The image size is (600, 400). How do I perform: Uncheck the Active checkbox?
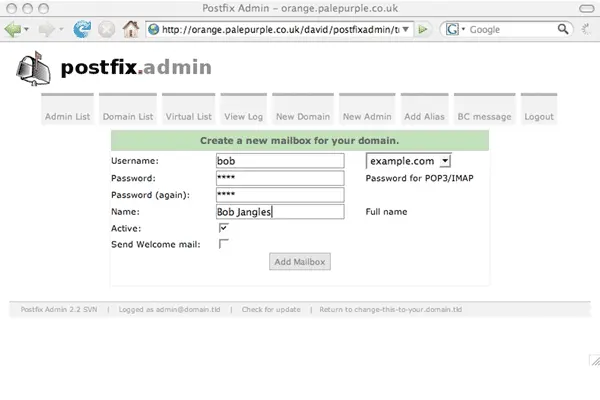tap(223, 228)
